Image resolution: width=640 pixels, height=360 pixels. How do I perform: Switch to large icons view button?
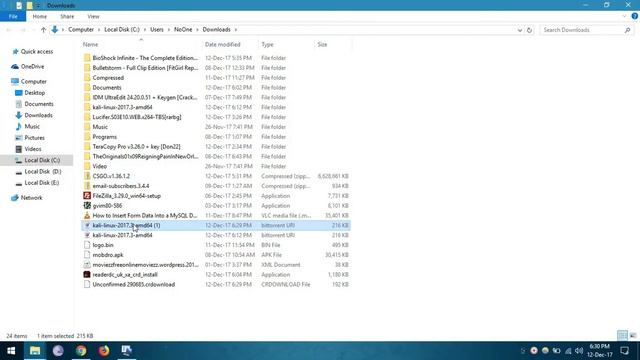(633, 336)
